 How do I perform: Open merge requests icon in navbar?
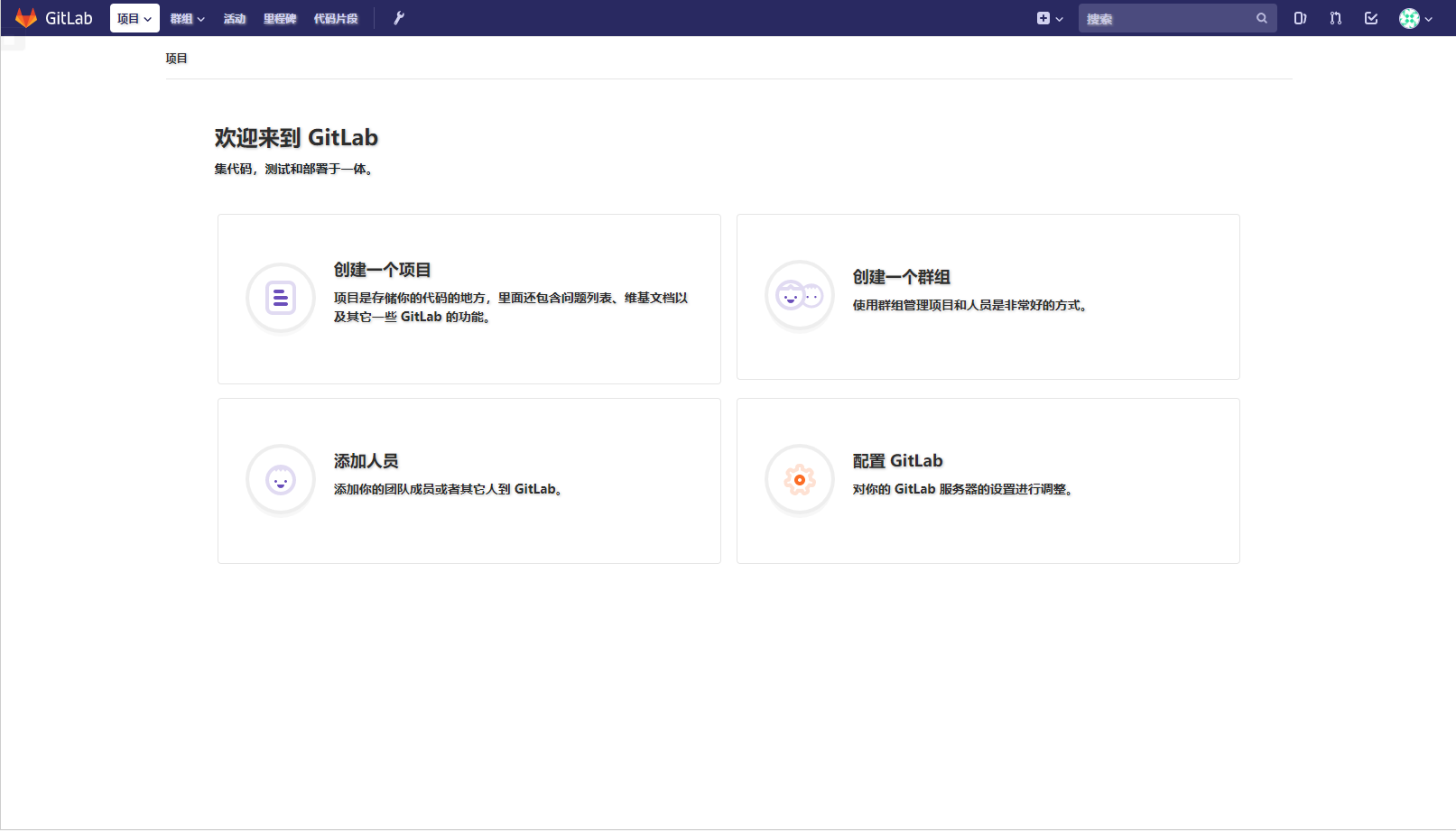(x=1335, y=18)
